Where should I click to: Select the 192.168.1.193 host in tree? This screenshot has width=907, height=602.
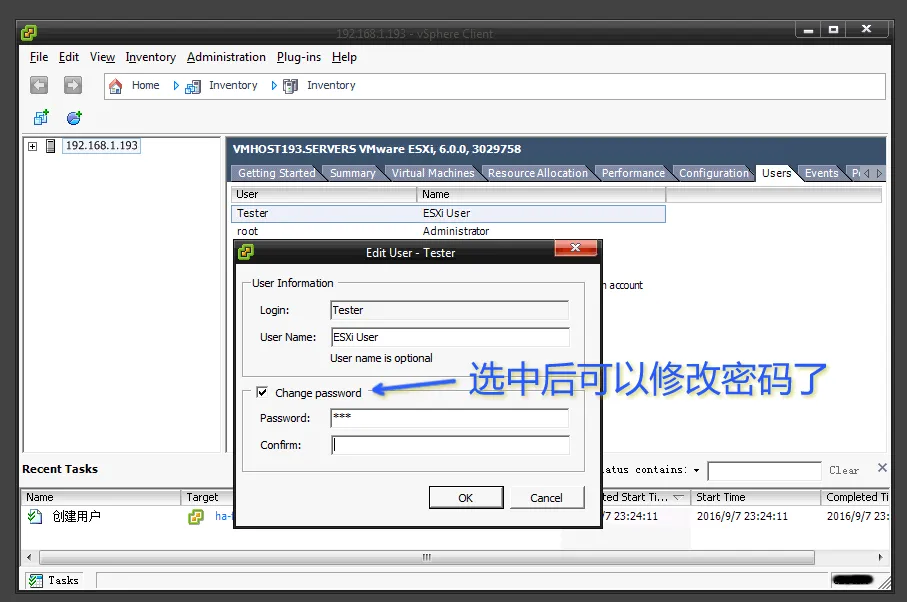[x=102, y=146]
